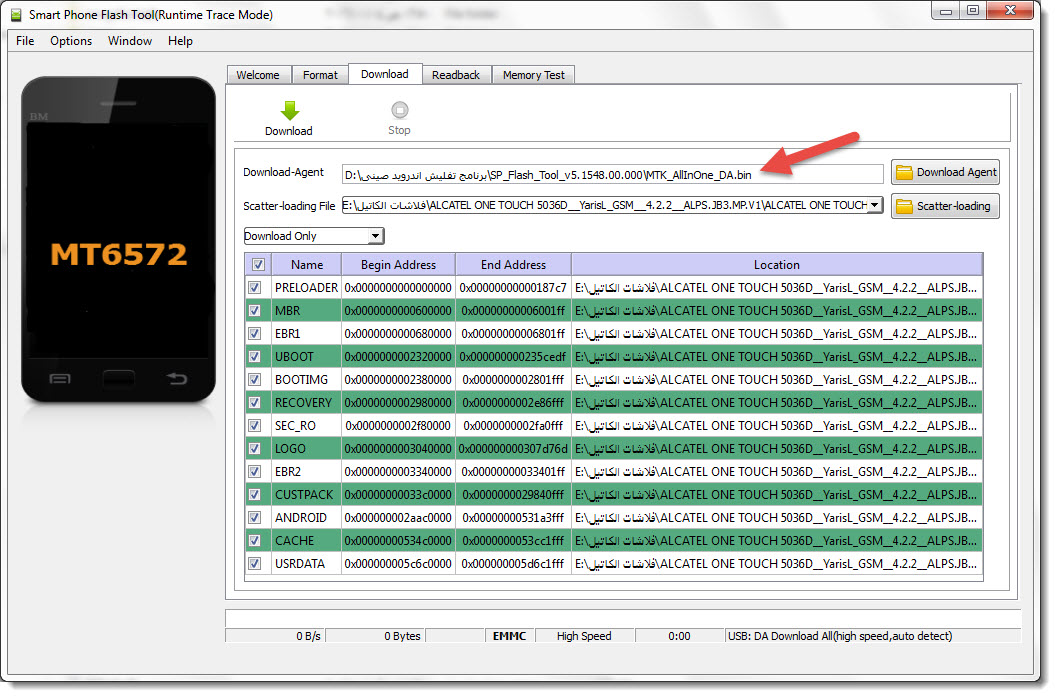This screenshot has height=697, width=1056.
Task: Switch to the Readback tab
Action: (x=456, y=75)
